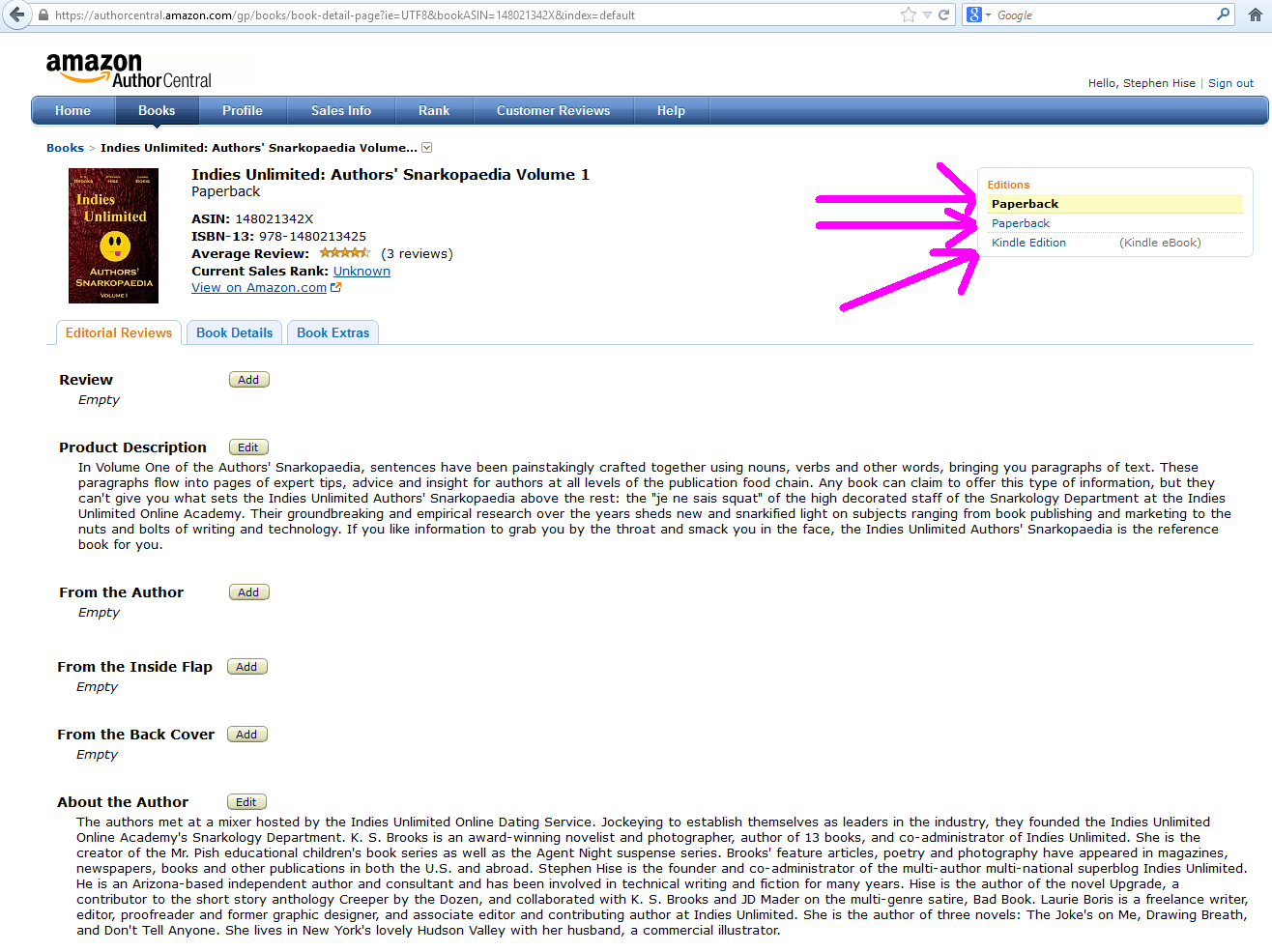This screenshot has width=1272, height=952.
Task: Click the browser back arrow button
Action: (16, 14)
